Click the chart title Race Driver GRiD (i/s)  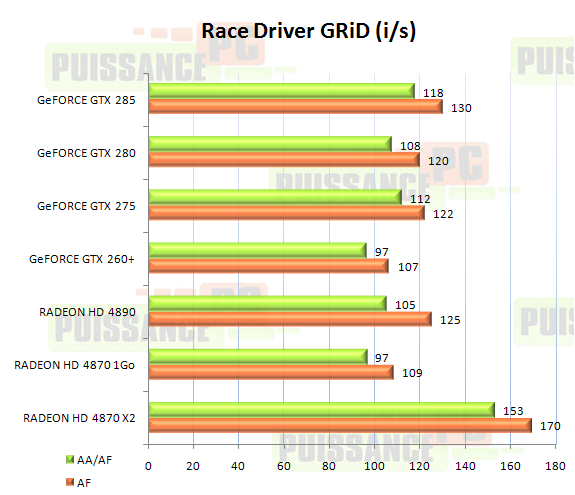tap(309, 31)
